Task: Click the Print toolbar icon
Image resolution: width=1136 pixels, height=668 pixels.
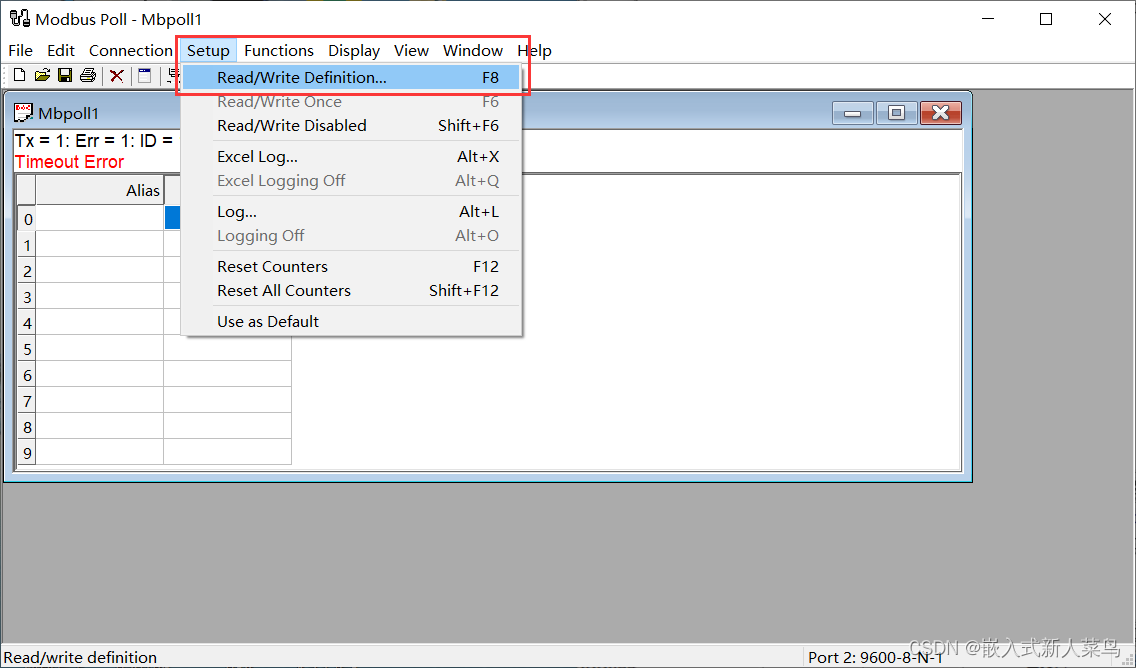Action: (88, 75)
